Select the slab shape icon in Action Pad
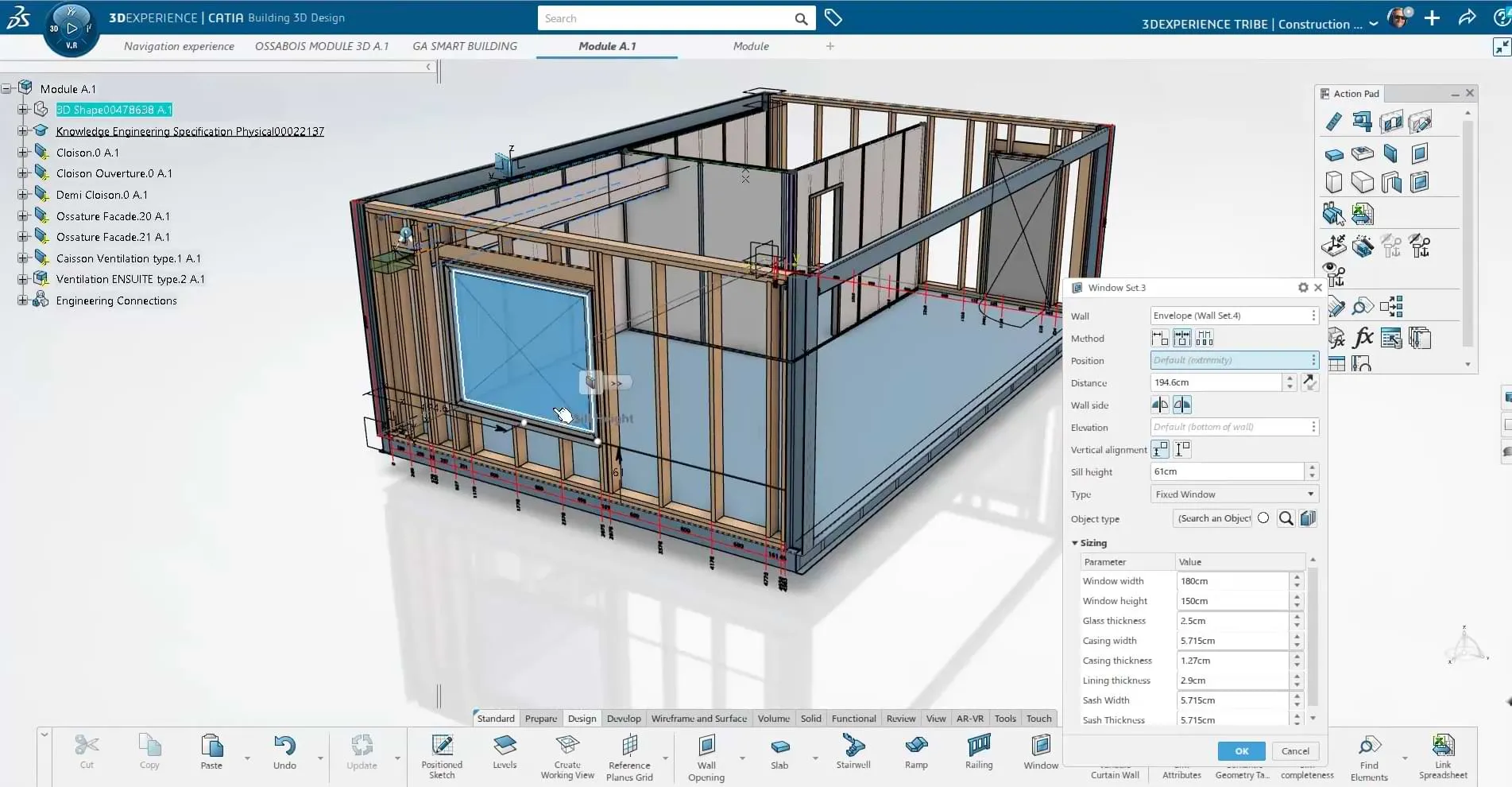This screenshot has height=787, width=1512. tap(1334, 153)
